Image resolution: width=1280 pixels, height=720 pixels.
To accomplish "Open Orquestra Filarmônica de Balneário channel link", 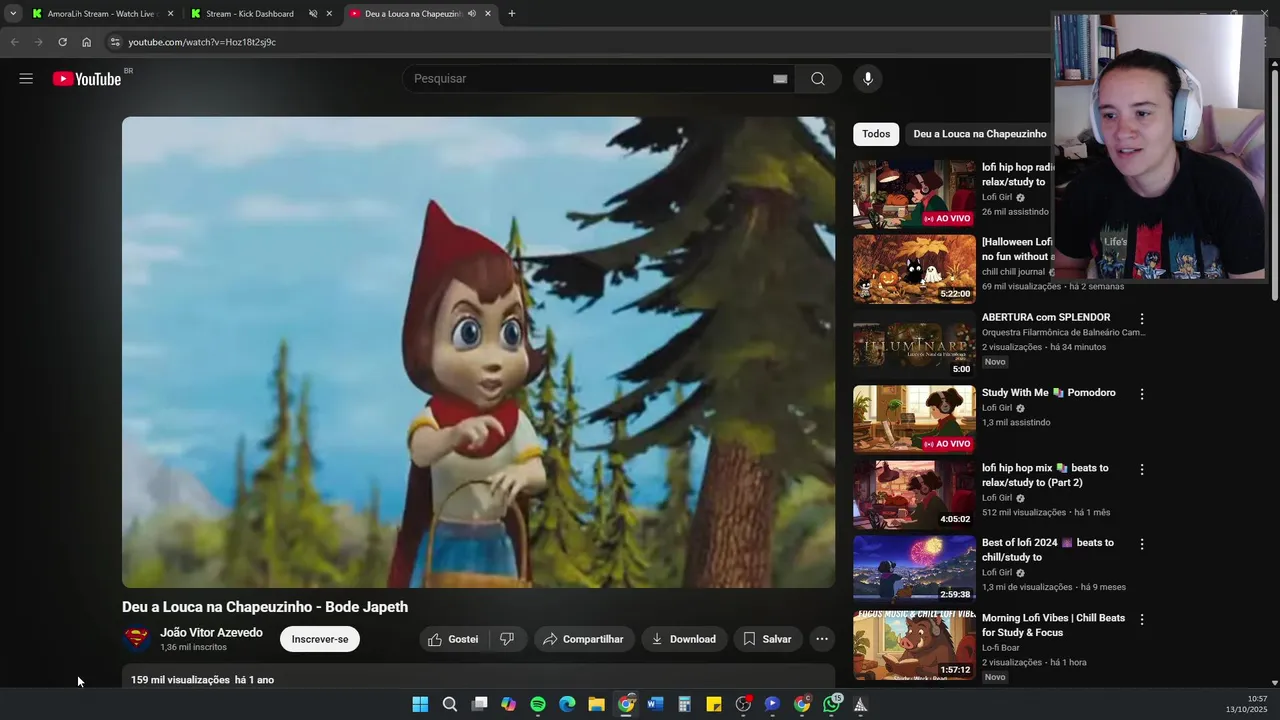I will (x=1063, y=332).
